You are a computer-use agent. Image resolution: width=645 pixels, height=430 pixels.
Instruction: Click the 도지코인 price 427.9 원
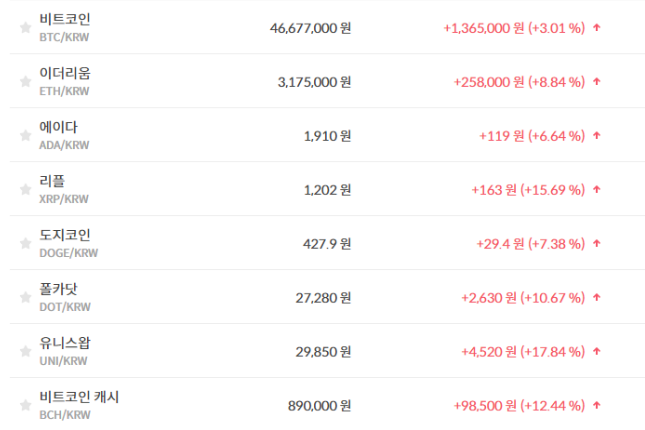[x=327, y=243]
